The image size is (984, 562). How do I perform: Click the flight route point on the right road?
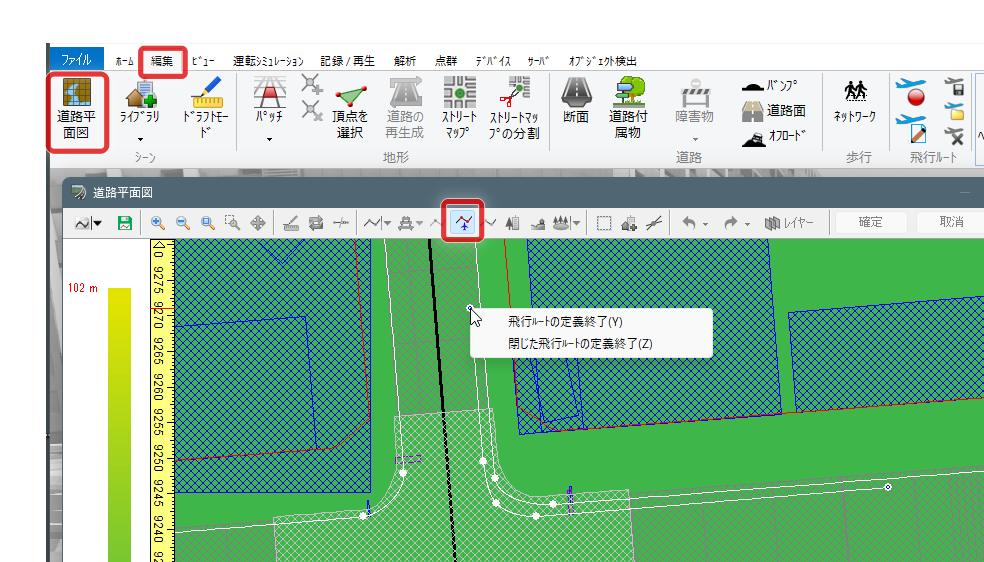click(887, 487)
